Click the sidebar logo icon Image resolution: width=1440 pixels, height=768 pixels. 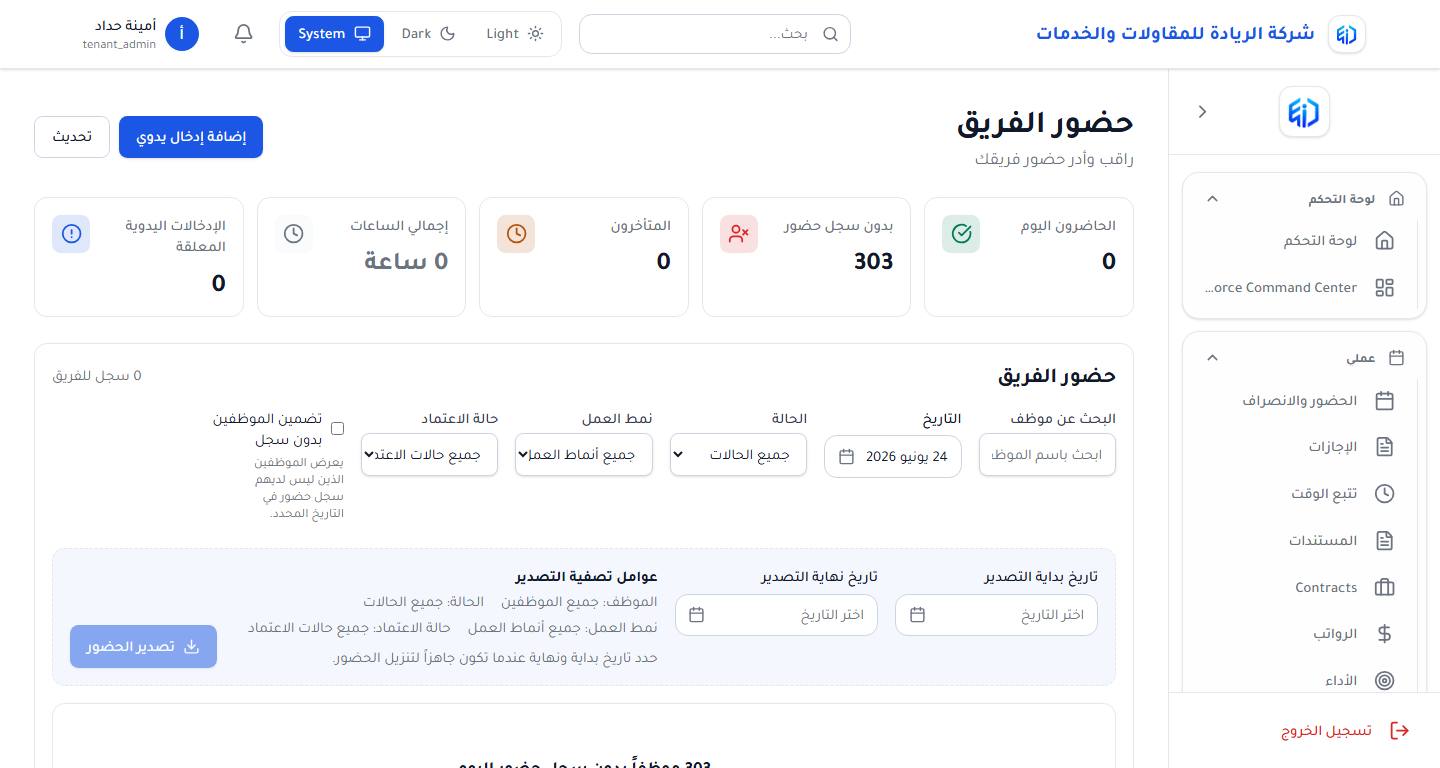pos(1304,112)
